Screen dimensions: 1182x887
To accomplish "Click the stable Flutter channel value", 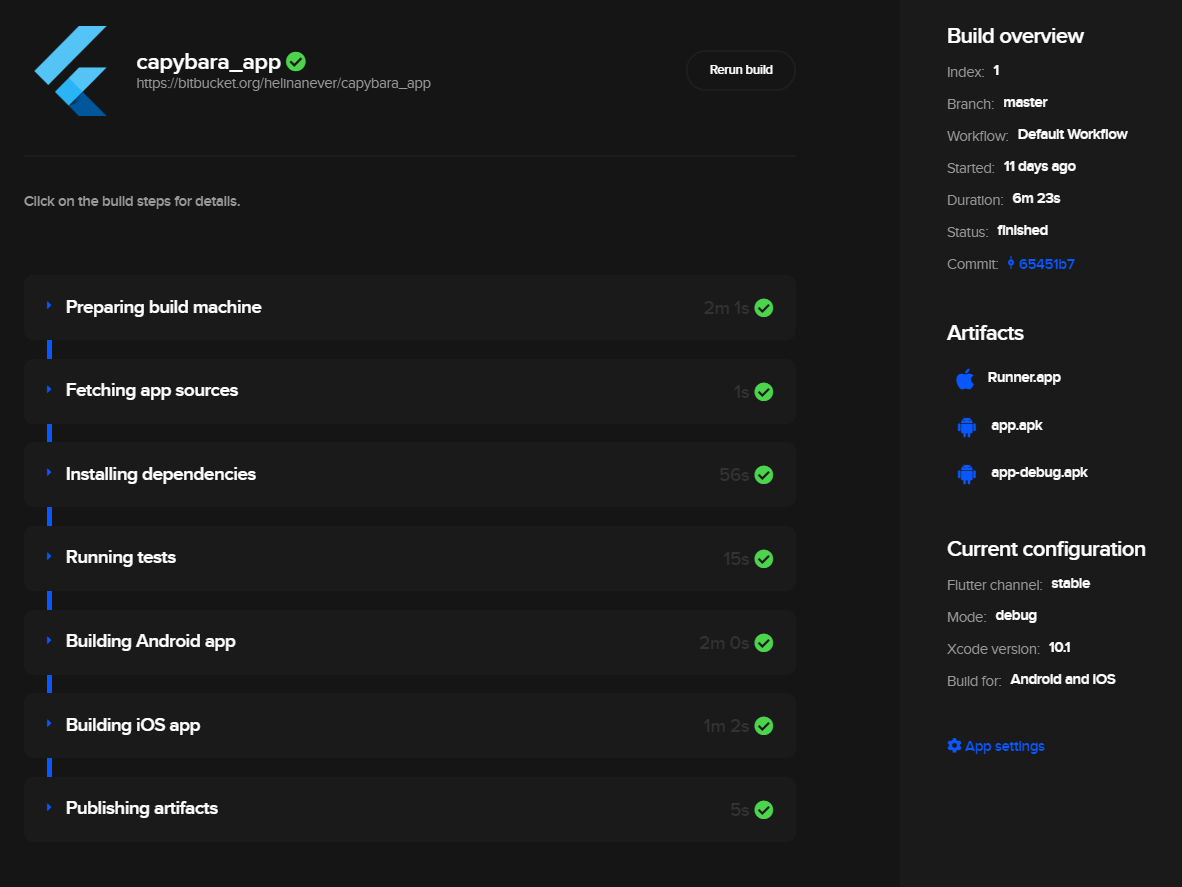I will coord(1070,583).
